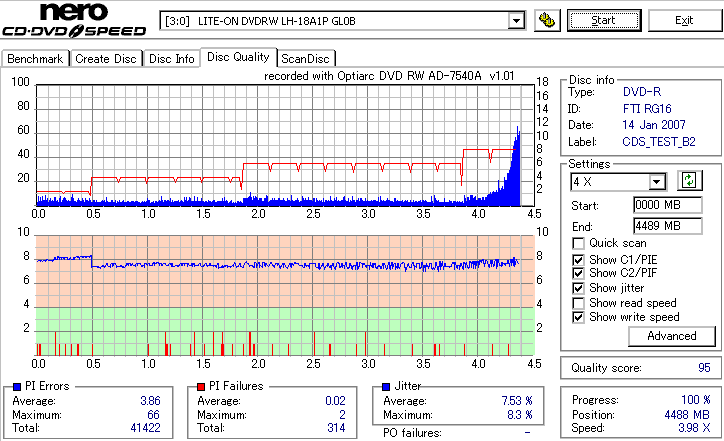Click the date value 14 Jan 2007

coord(654,125)
